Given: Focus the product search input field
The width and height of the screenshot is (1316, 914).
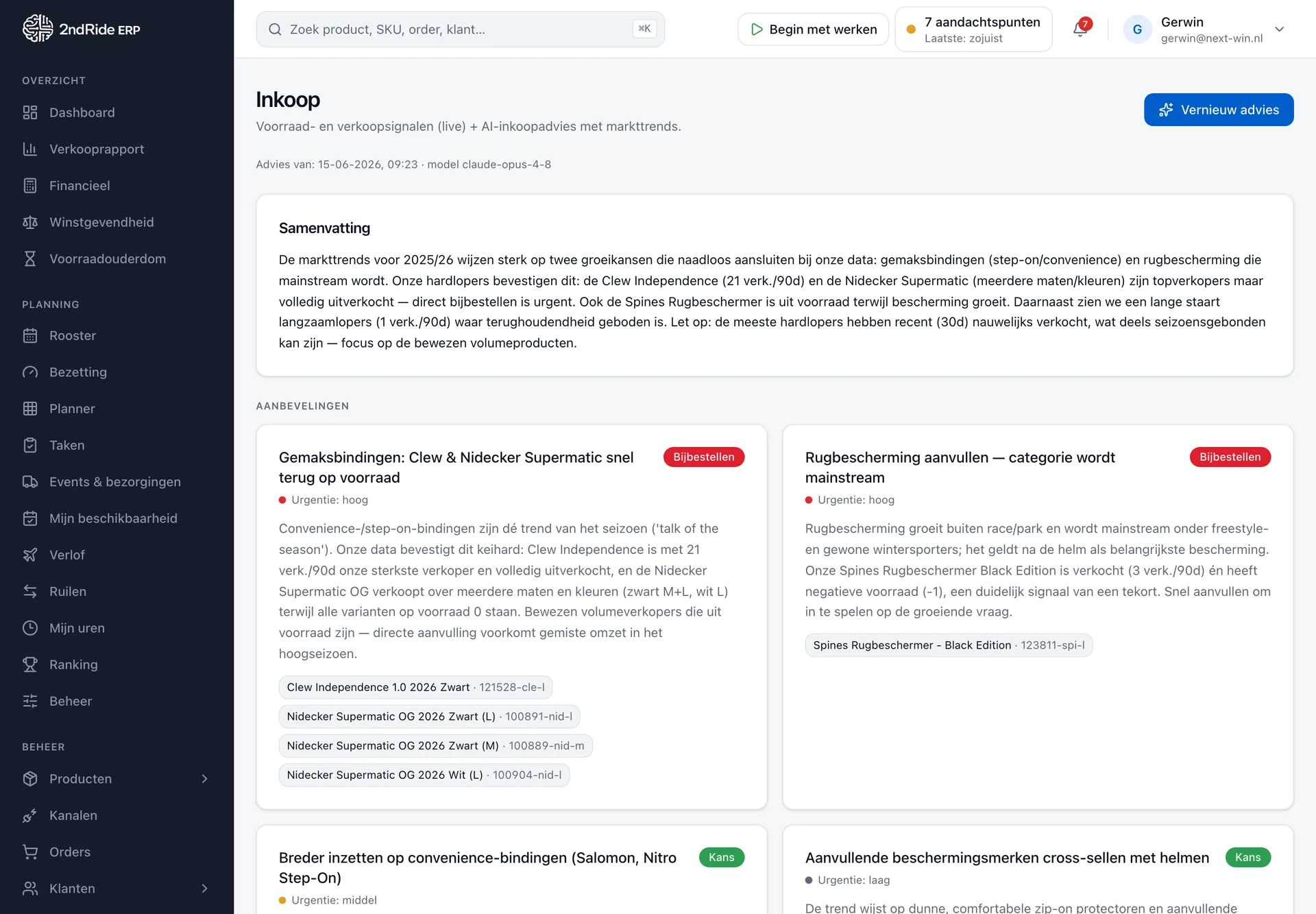Looking at the screenshot, I should point(461,29).
